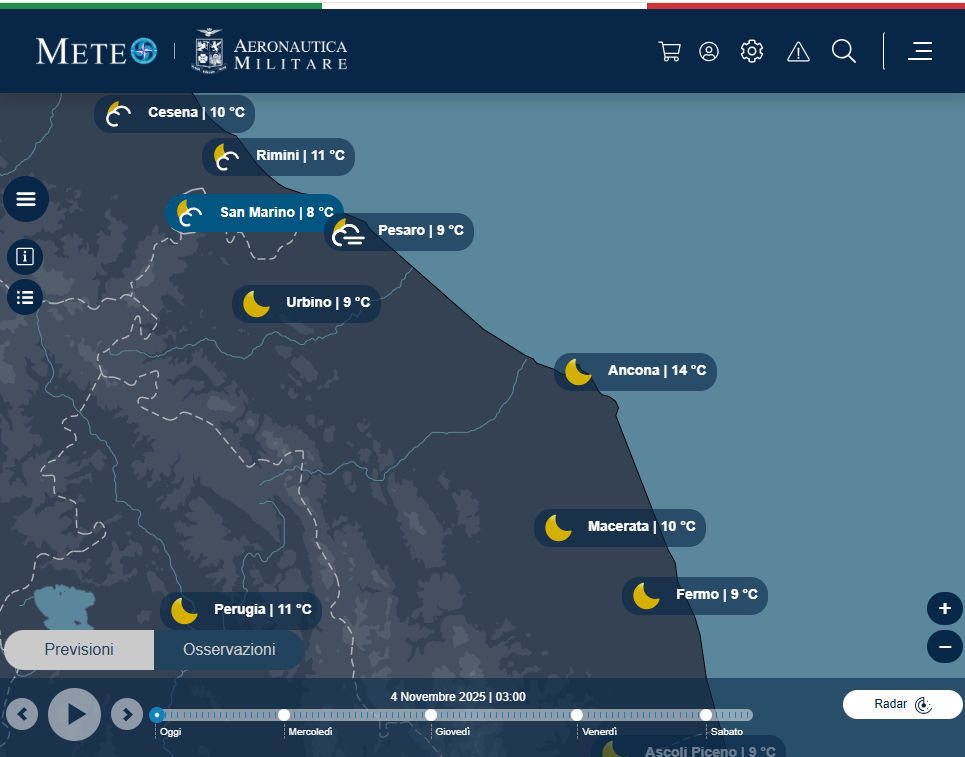Advance to next forecast time
The image size is (965, 757).
127,714
